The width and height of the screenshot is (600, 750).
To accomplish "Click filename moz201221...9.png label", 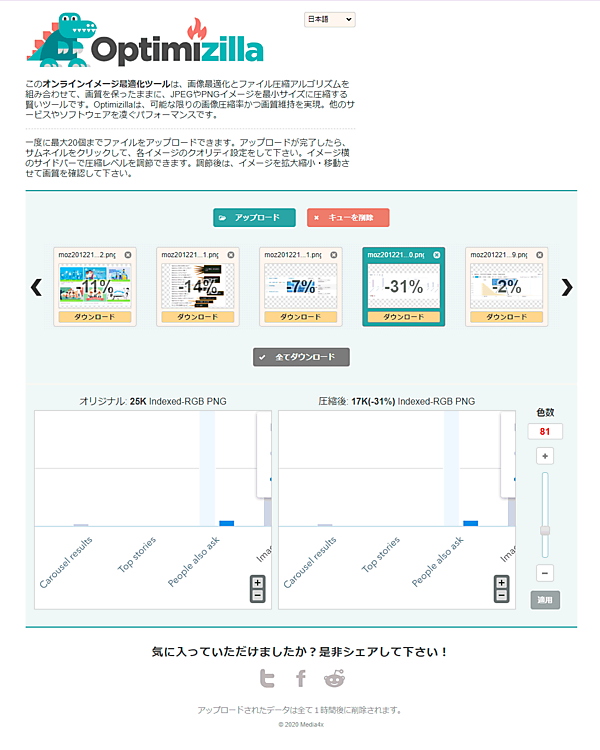I will click(499, 255).
